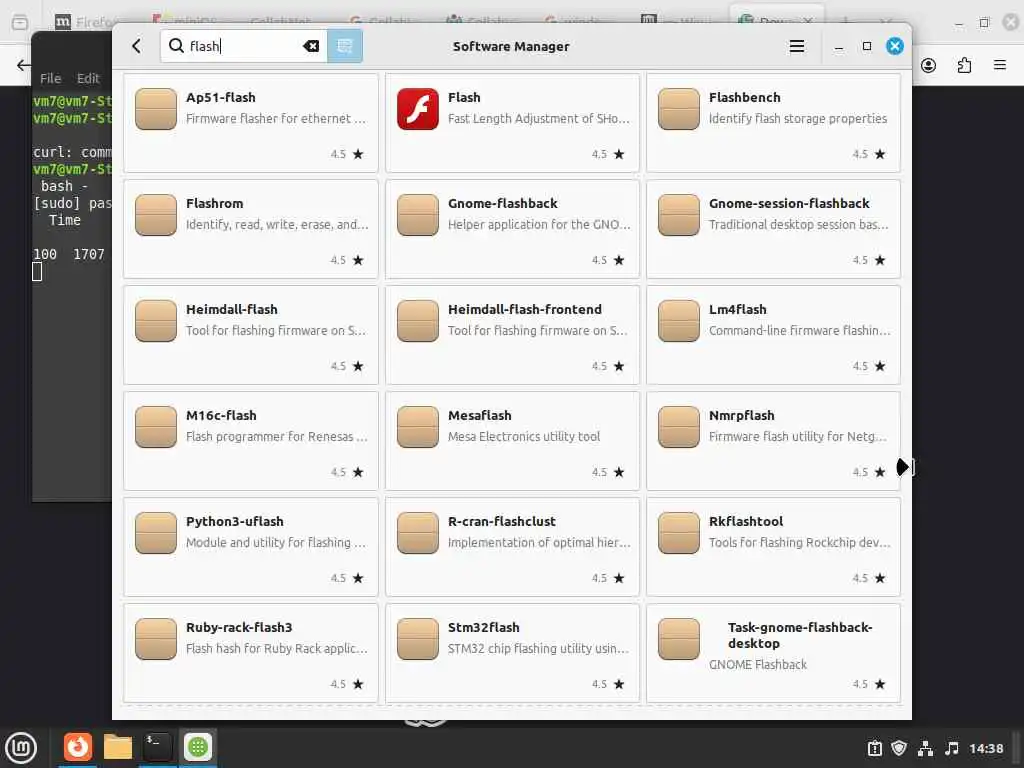The height and width of the screenshot is (768, 1024).
Task: Switch to the terminal in the taskbar
Action: pos(157,746)
